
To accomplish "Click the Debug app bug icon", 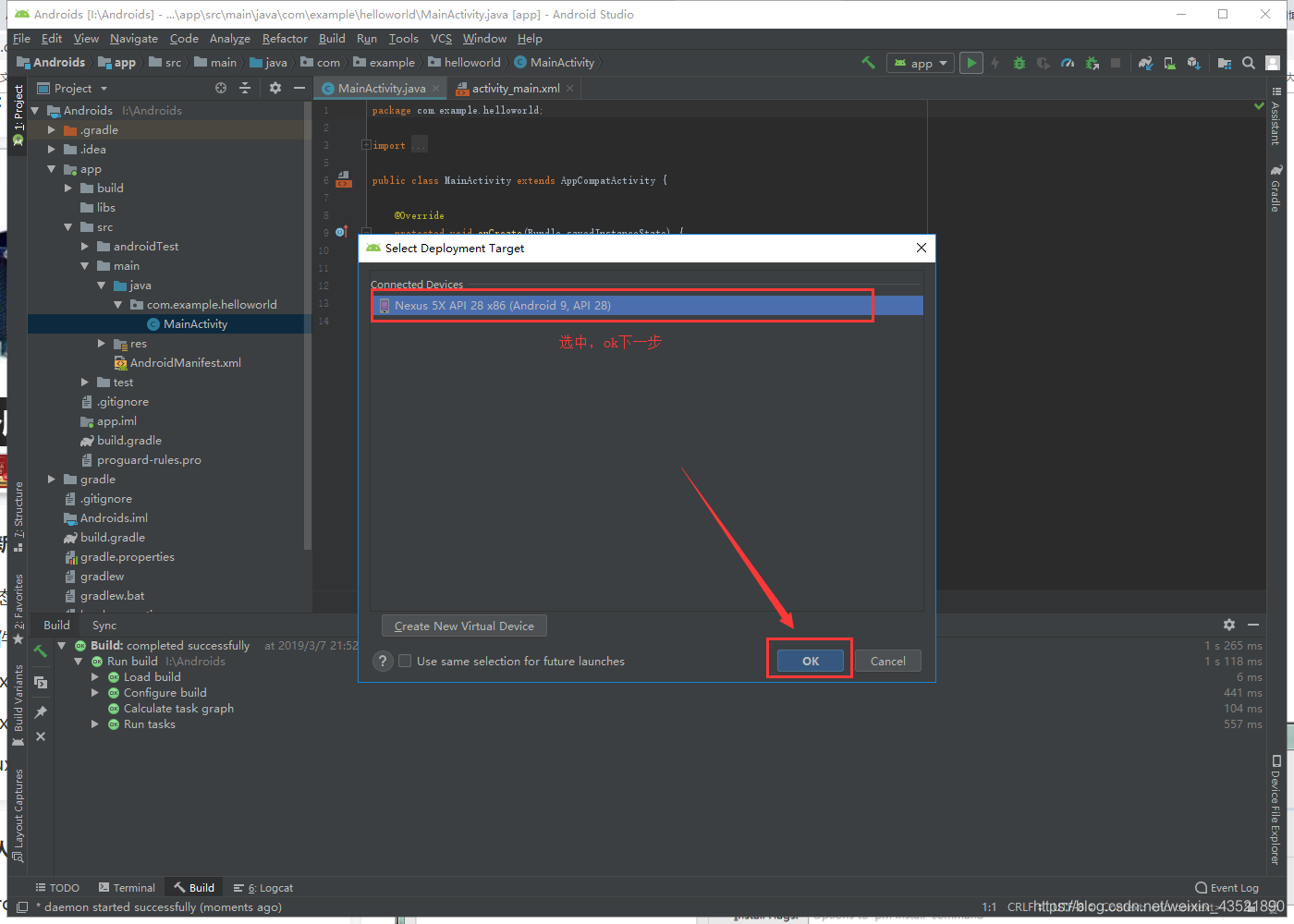I will click(x=1019, y=63).
